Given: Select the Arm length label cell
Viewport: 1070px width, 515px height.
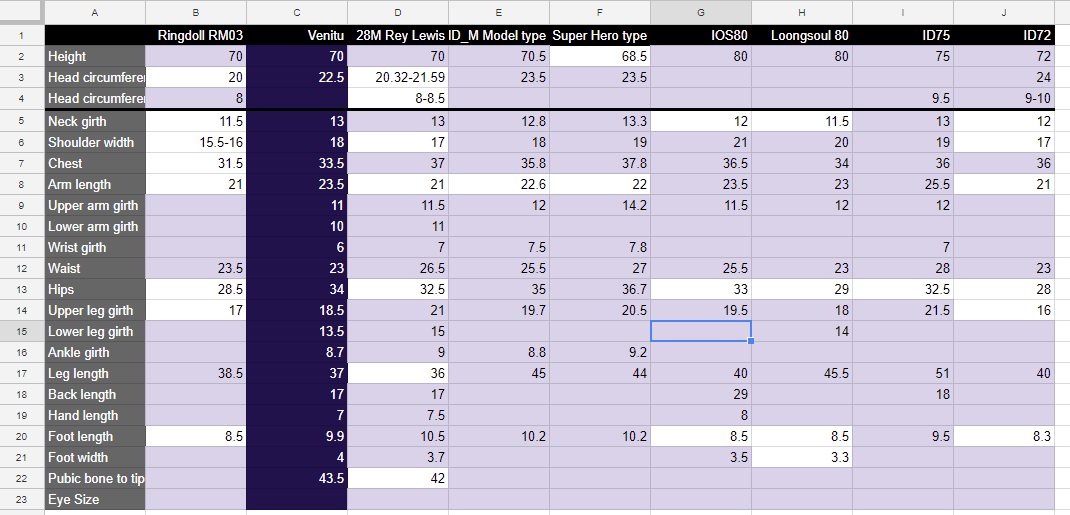Looking at the screenshot, I should [x=95, y=185].
